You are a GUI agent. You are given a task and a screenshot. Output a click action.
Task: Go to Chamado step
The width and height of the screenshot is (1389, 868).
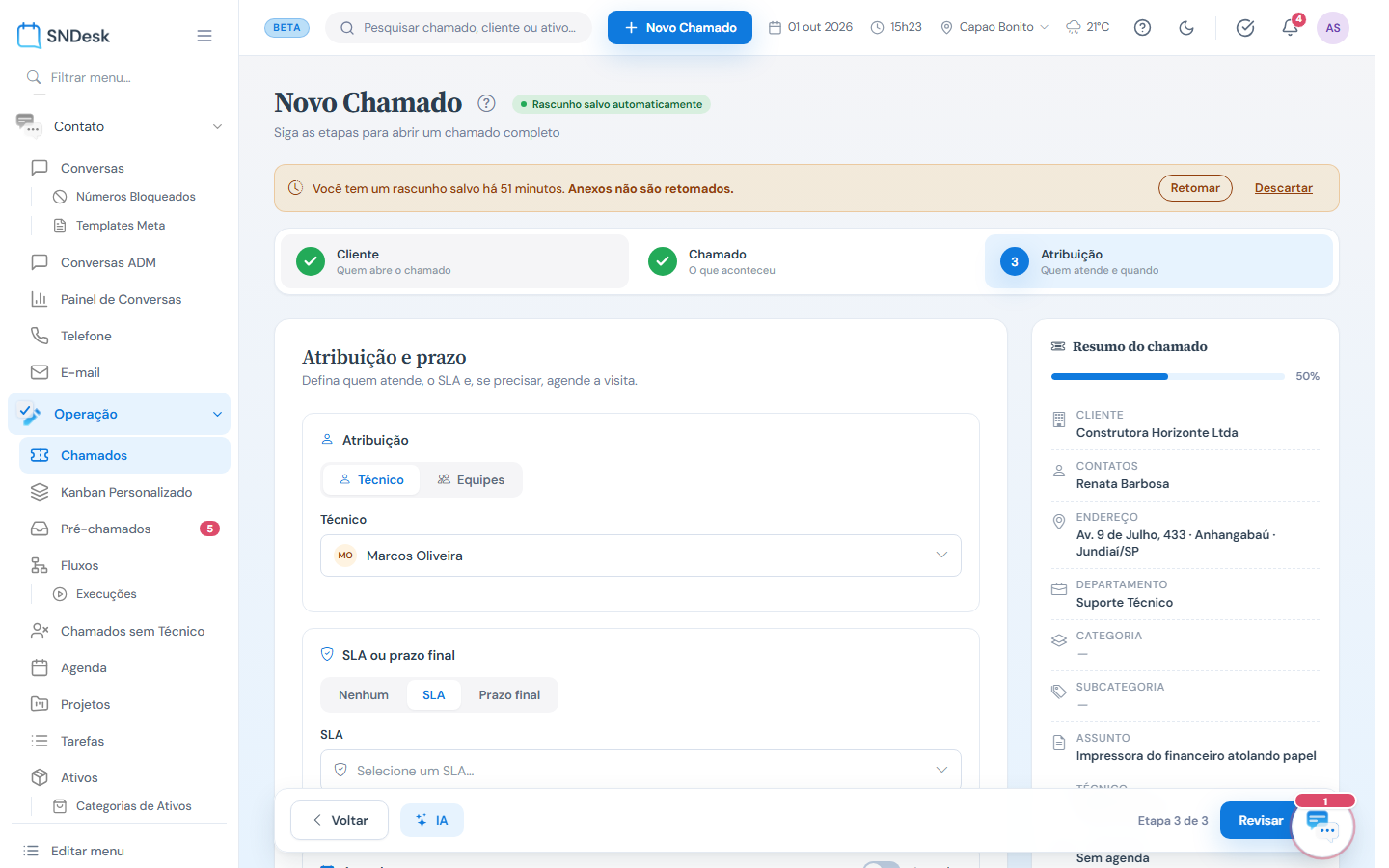click(x=806, y=261)
